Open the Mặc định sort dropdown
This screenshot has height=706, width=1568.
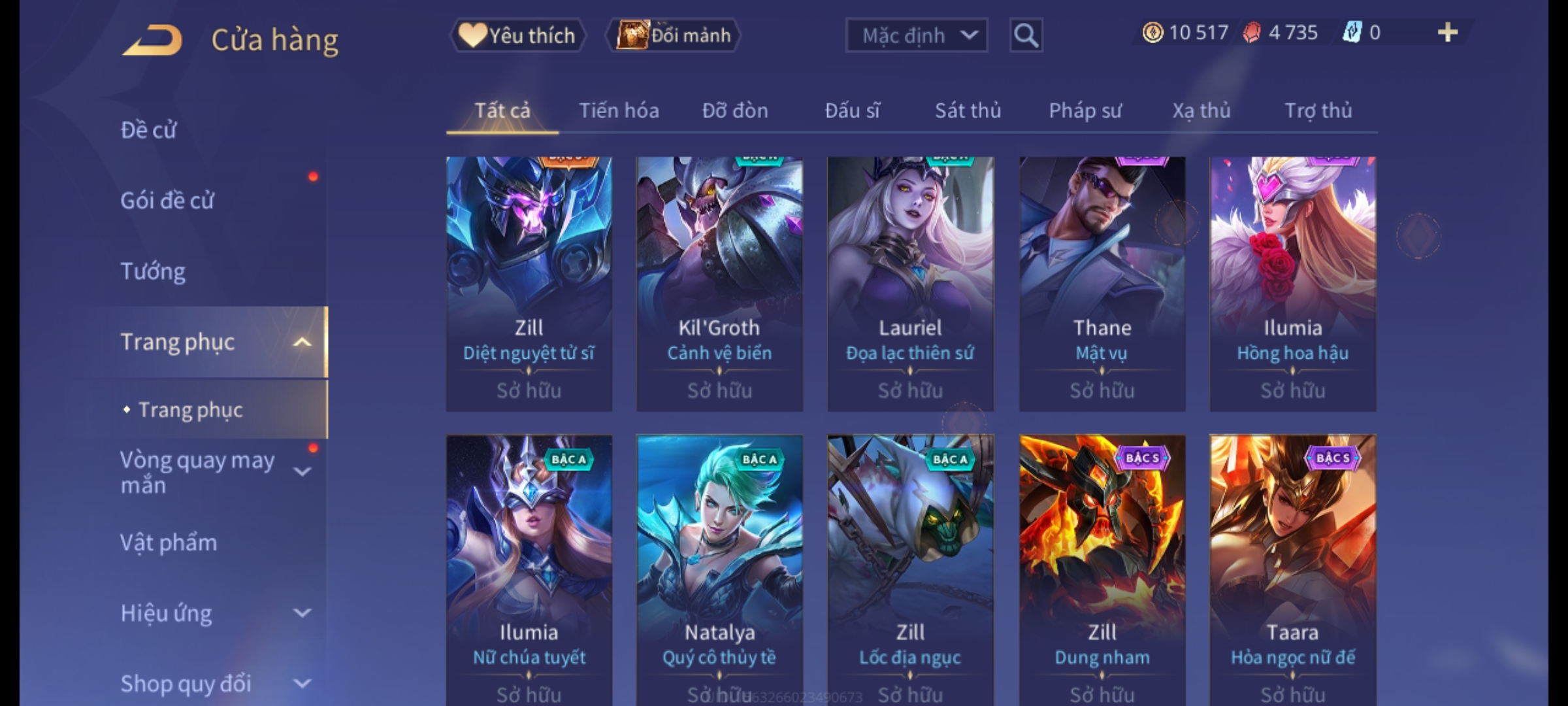(x=916, y=35)
